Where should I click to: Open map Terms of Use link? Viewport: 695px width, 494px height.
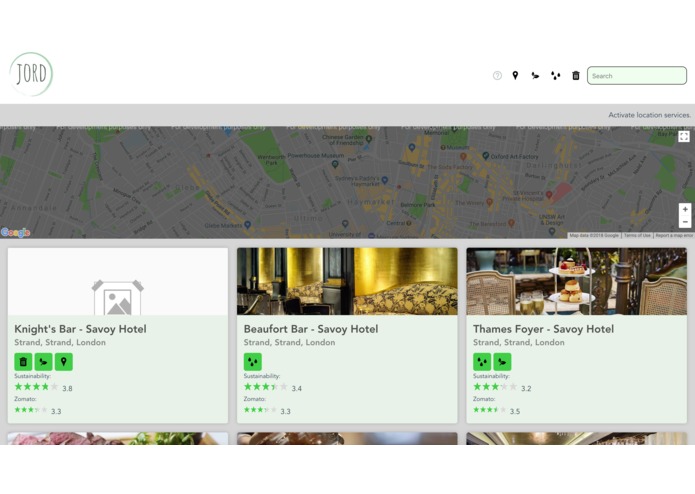pyautogui.click(x=637, y=235)
